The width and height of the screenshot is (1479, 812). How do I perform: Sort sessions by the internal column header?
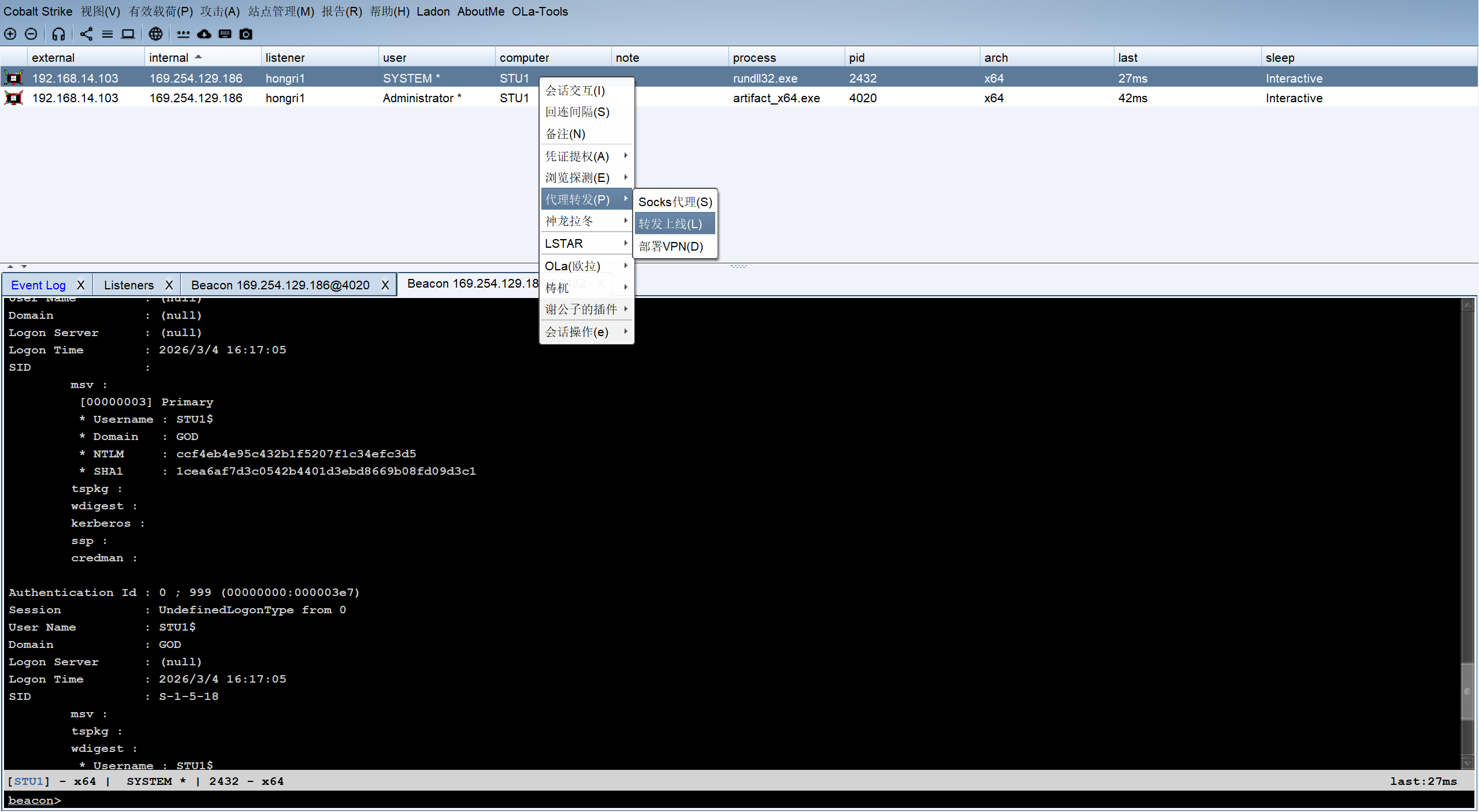click(169, 58)
